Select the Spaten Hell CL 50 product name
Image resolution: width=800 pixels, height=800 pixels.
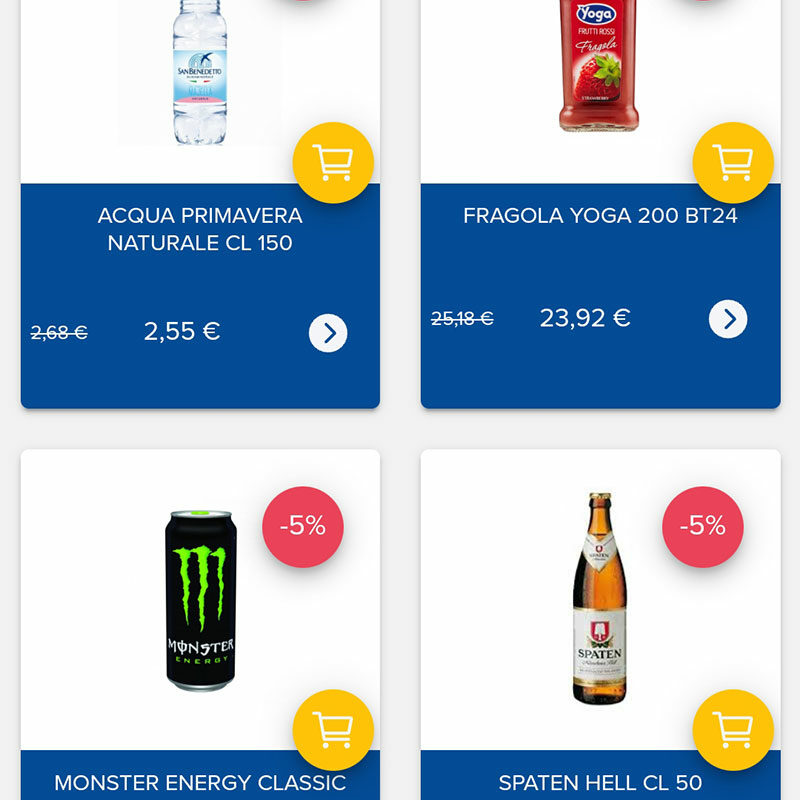tap(600, 783)
